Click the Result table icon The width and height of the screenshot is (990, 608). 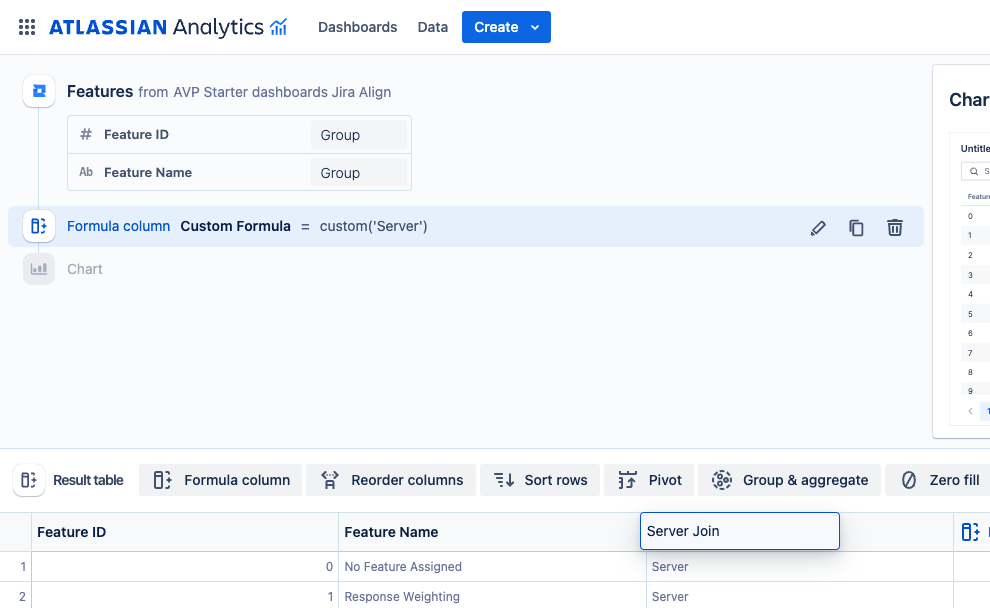(x=29, y=480)
